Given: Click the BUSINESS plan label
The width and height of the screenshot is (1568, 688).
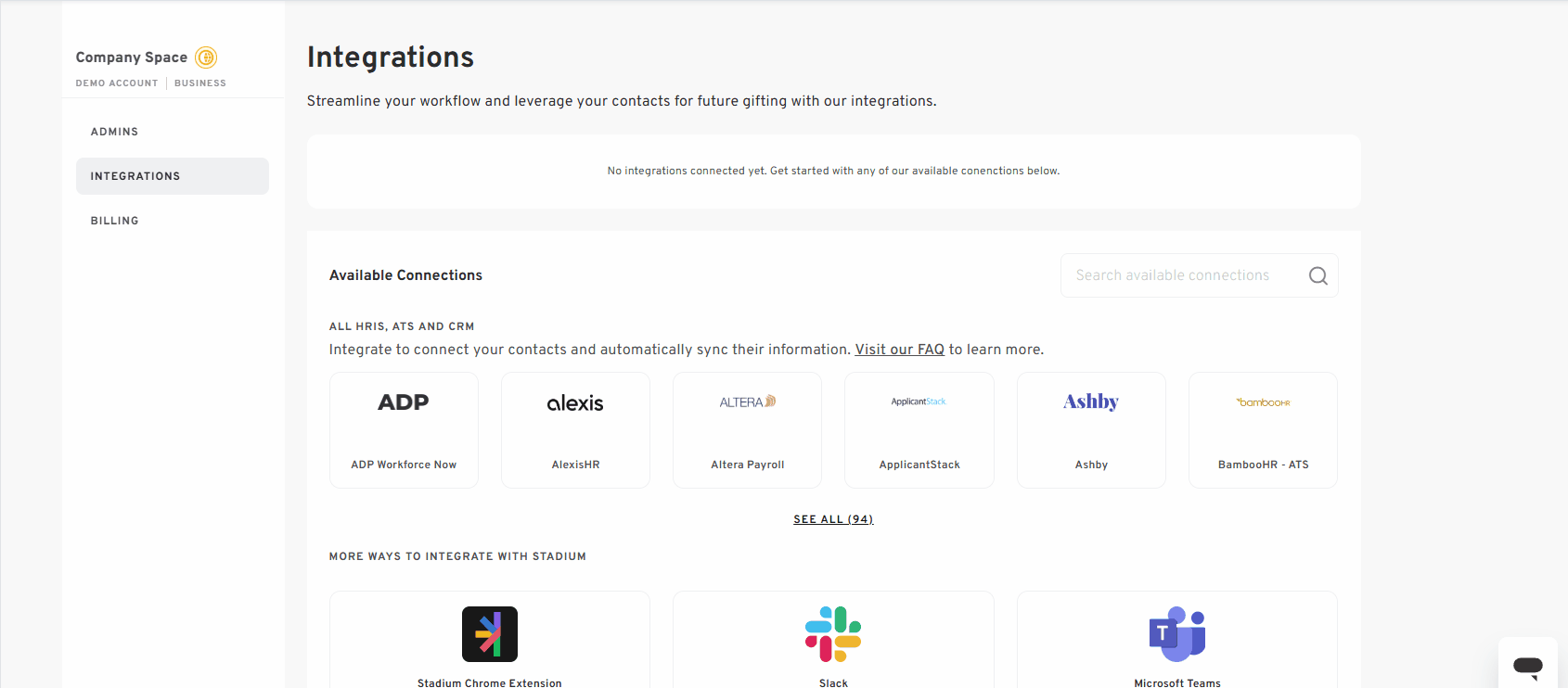Looking at the screenshot, I should point(200,83).
